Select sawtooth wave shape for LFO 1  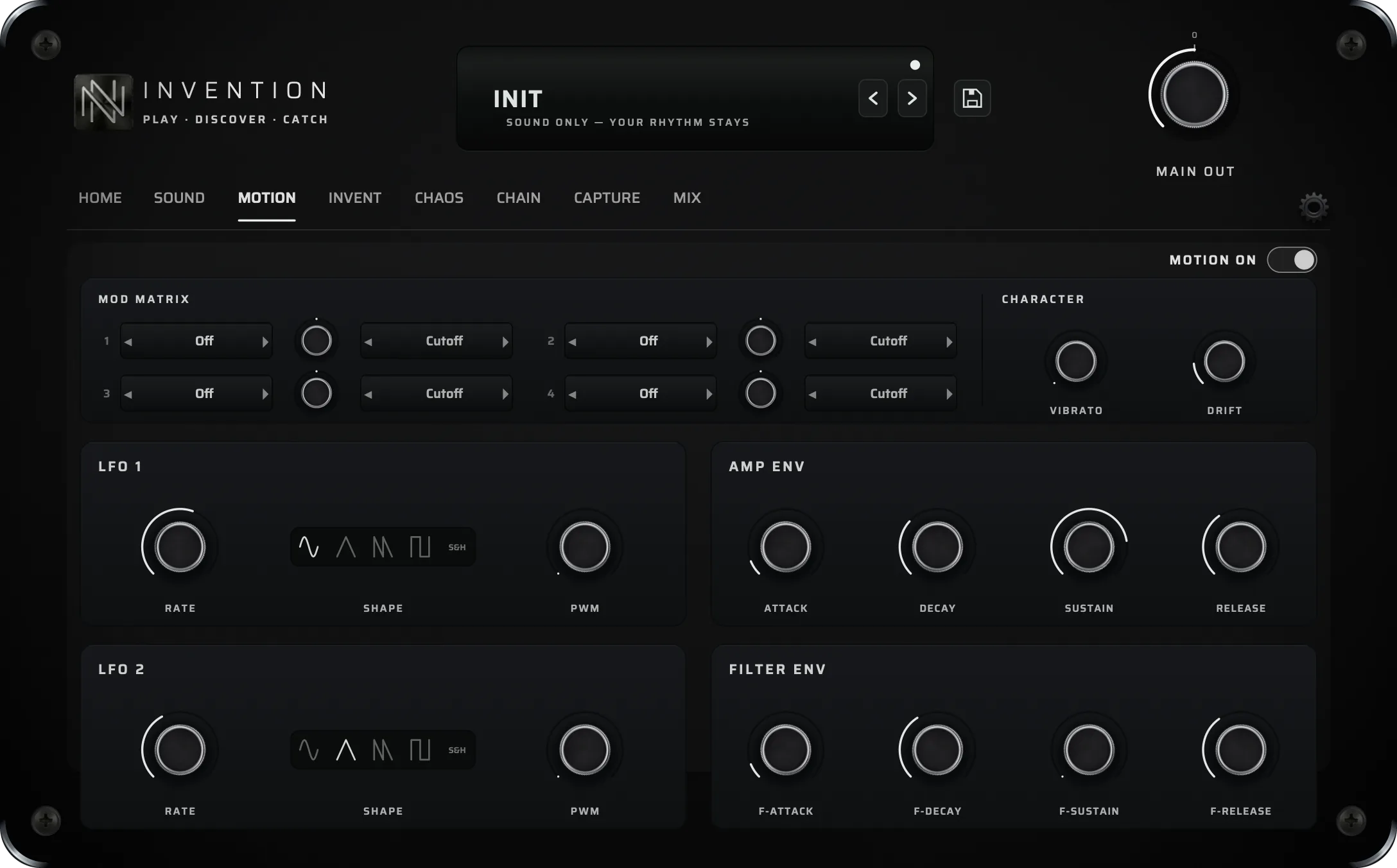coord(383,547)
